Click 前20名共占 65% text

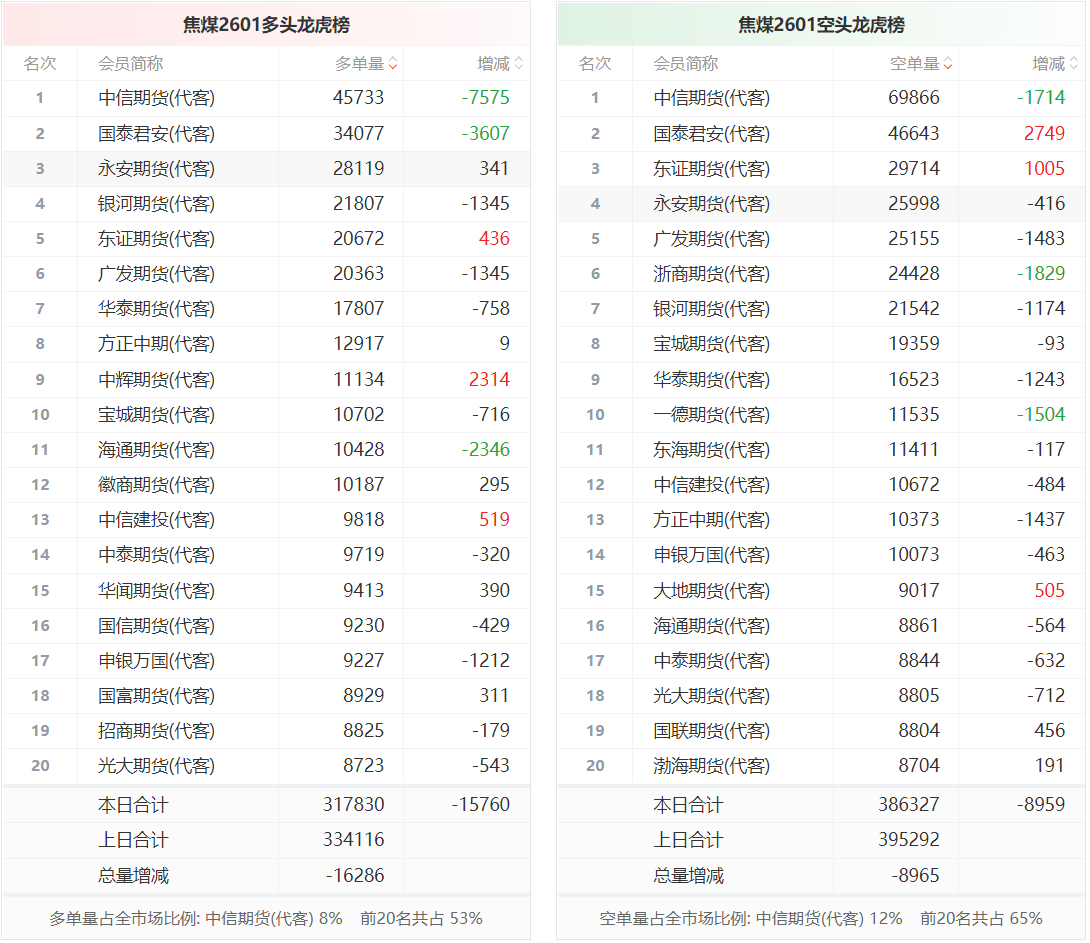click(982, 919)
